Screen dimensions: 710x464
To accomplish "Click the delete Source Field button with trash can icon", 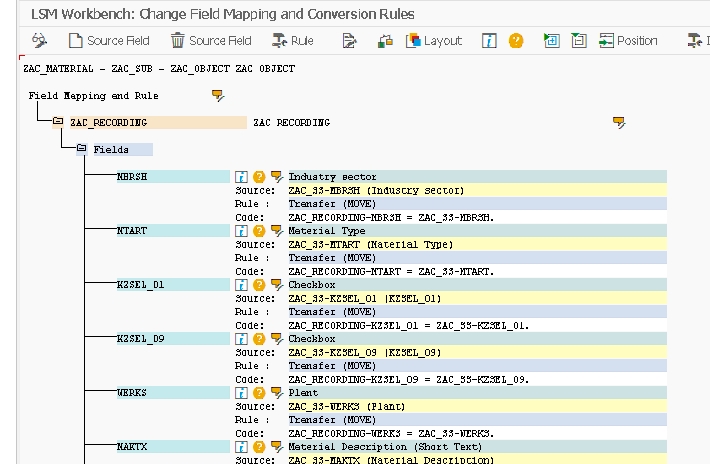I will (x=211, y=41).
